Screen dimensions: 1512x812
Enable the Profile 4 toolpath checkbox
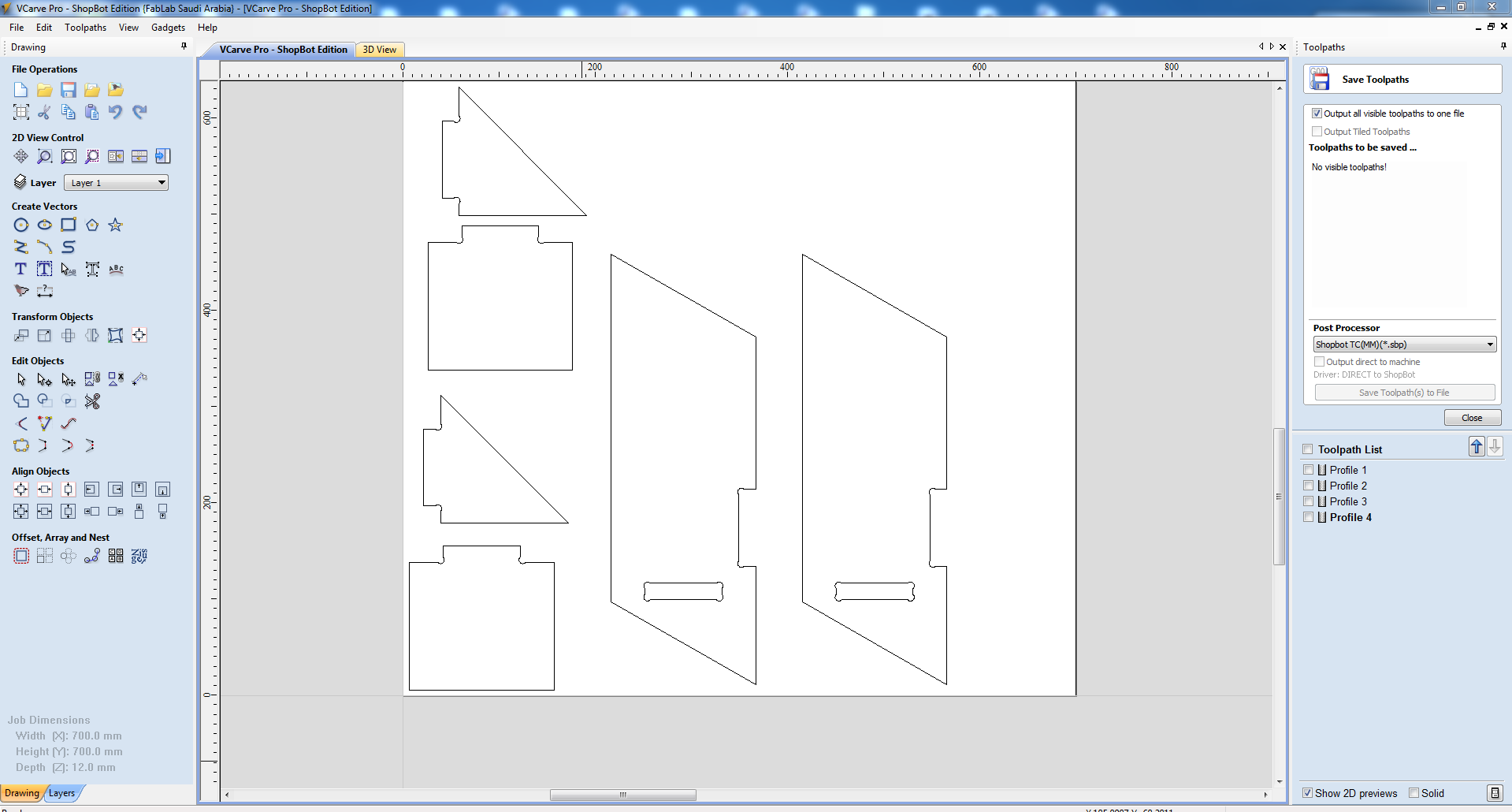tap(1309, 517)
